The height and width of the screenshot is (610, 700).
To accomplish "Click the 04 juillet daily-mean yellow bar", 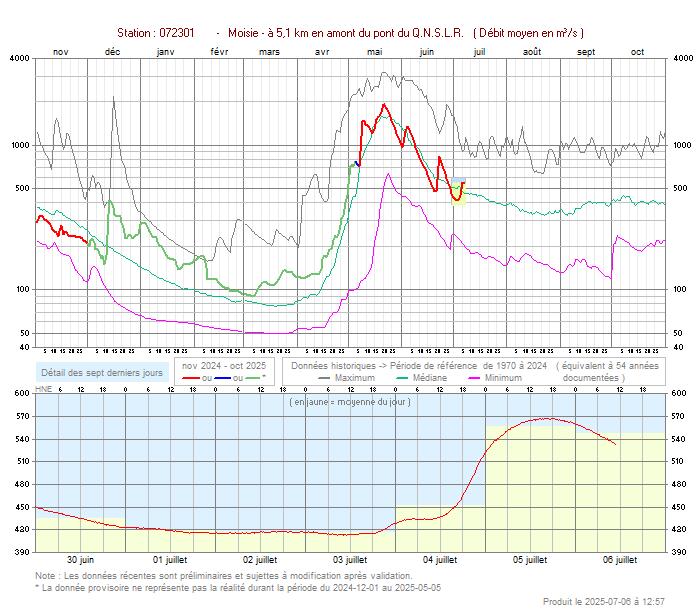I will tap(440, 529).
